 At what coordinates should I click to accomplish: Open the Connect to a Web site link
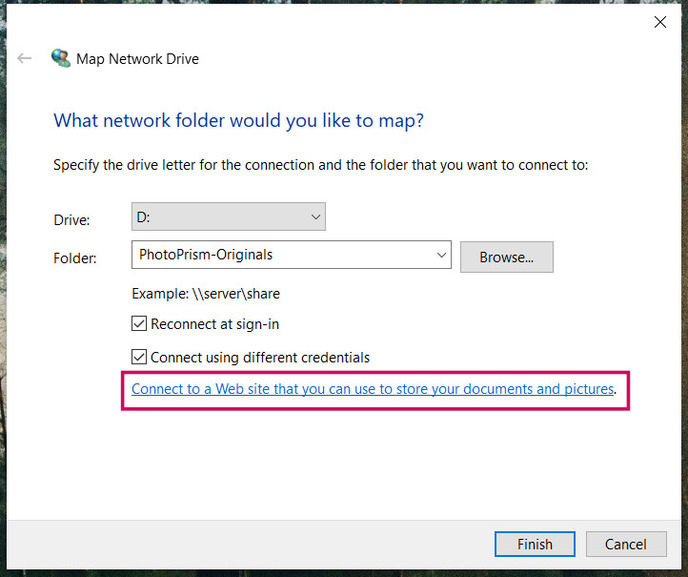coord(372,389)
